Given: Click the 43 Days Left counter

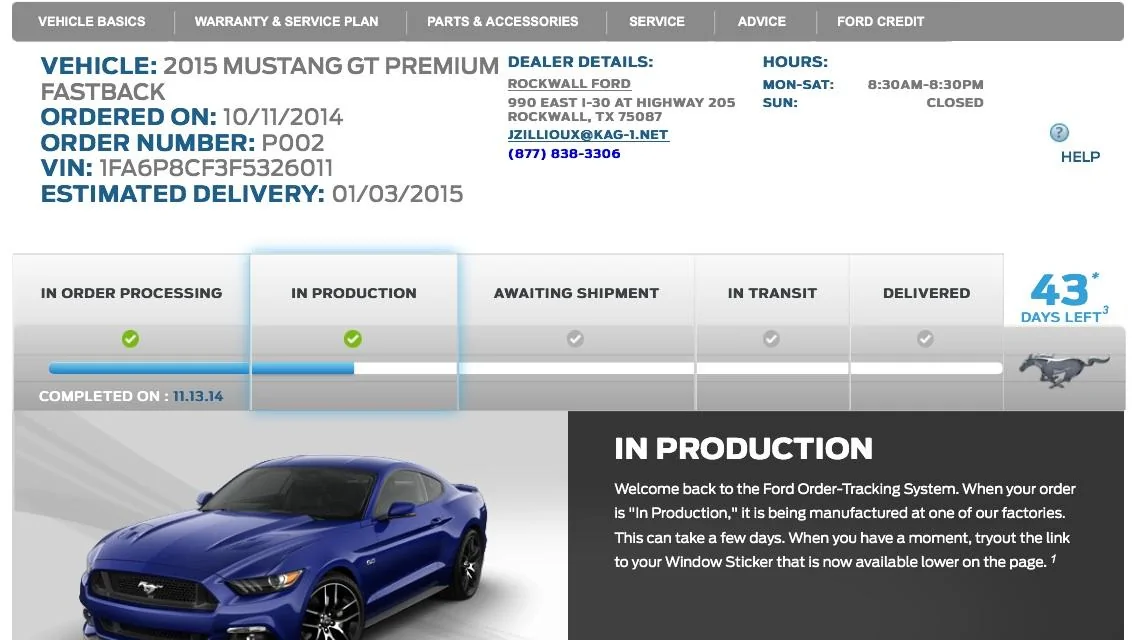Looking at the screenshot, I should tap(1064, 298).
